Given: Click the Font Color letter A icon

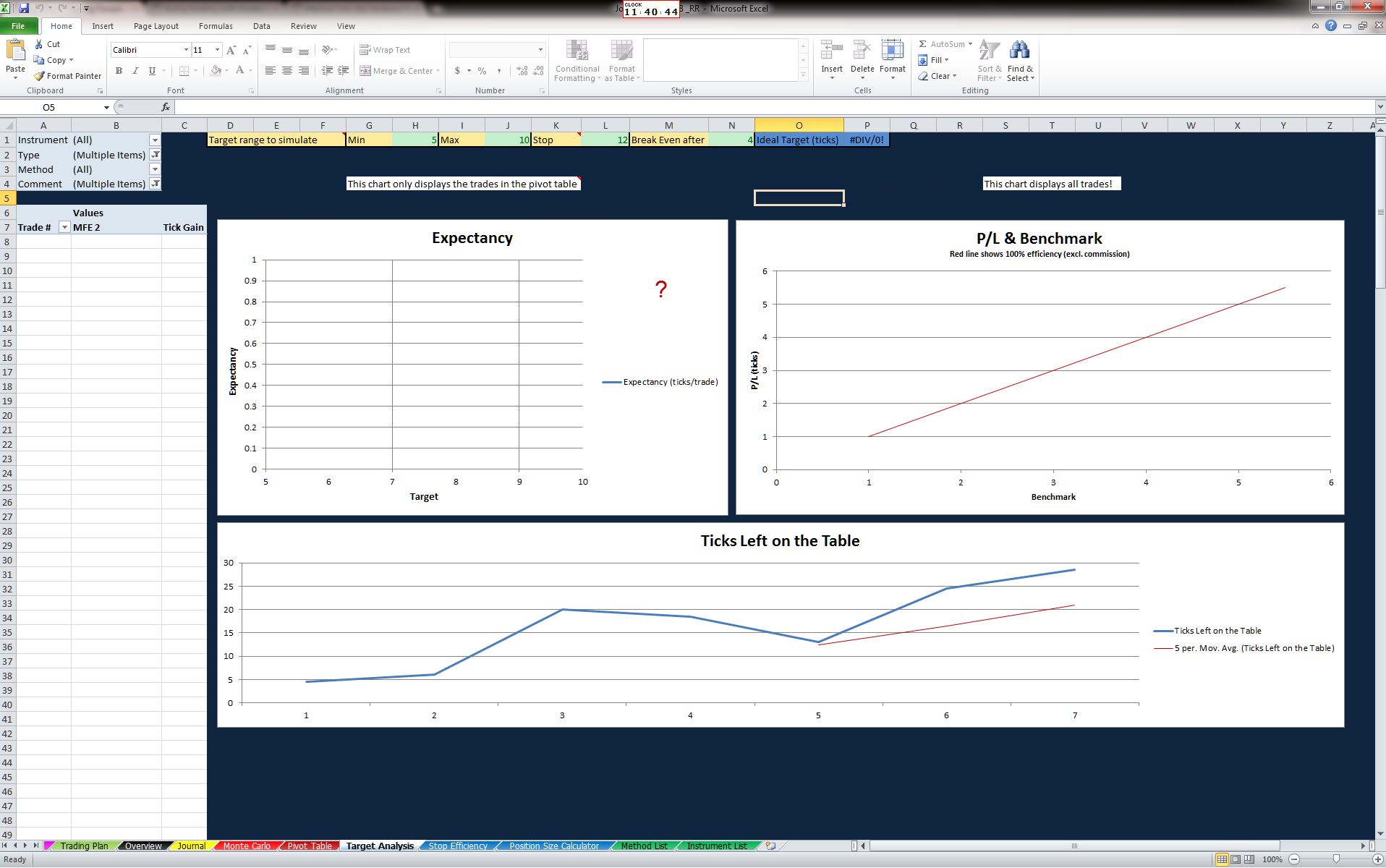Looking at the screenshot, I should pyautogui.click(x=239, y=71).
